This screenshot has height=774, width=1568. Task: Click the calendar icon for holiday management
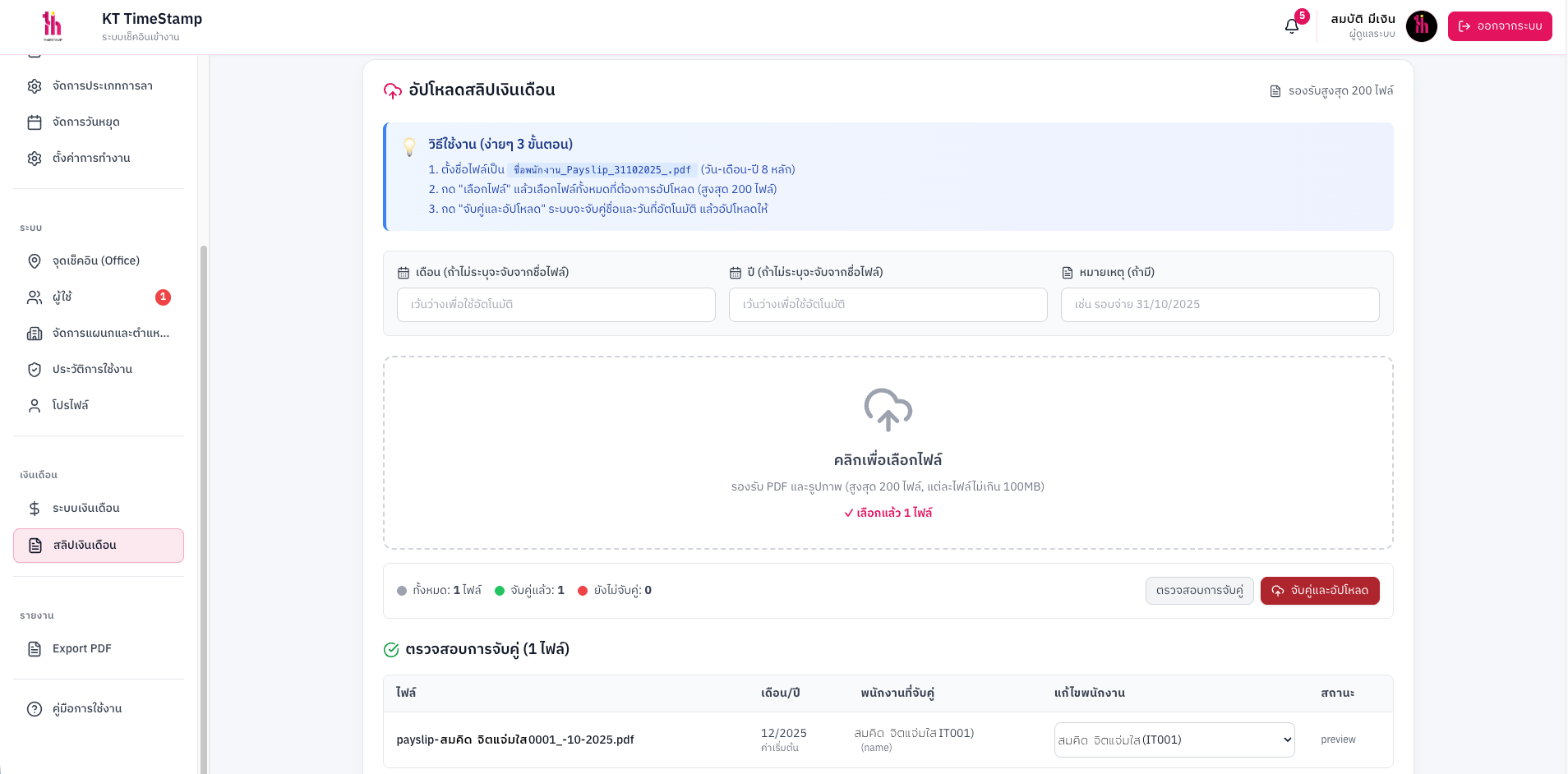(x=35, y=122)
